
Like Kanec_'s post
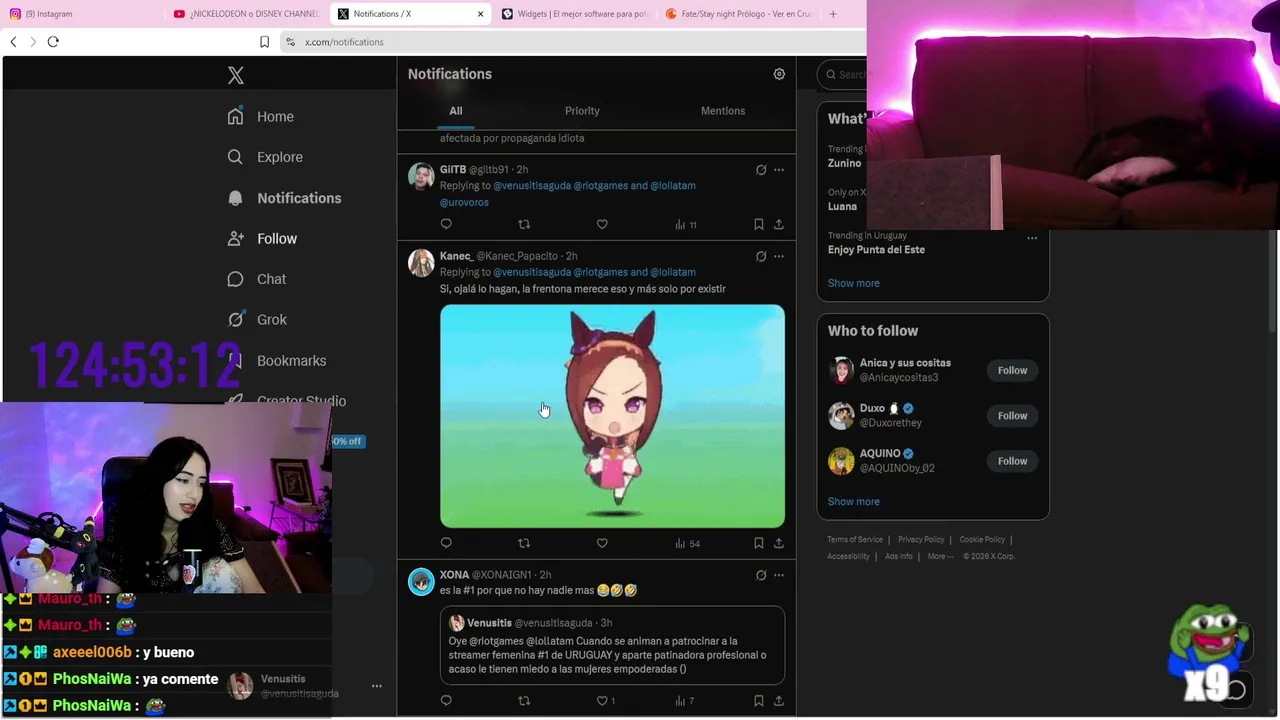click(x=602, y=543)
